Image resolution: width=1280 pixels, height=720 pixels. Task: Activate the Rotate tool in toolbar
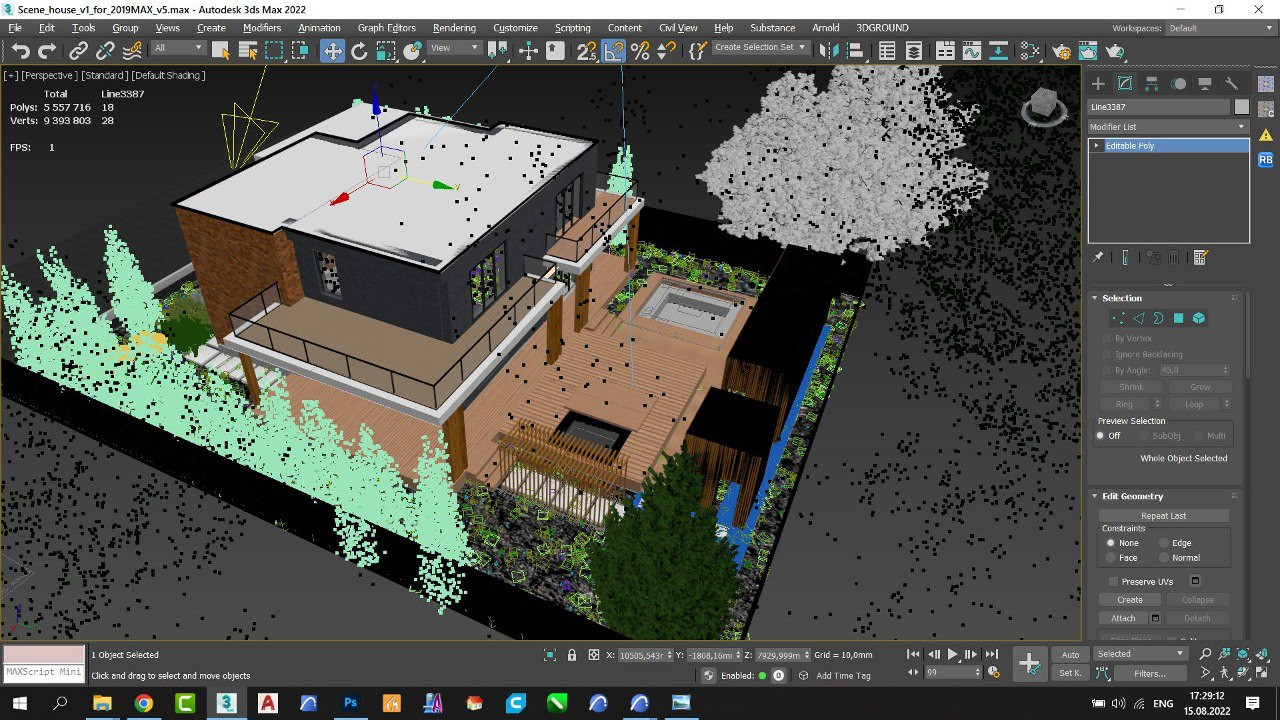click(359, 51)
